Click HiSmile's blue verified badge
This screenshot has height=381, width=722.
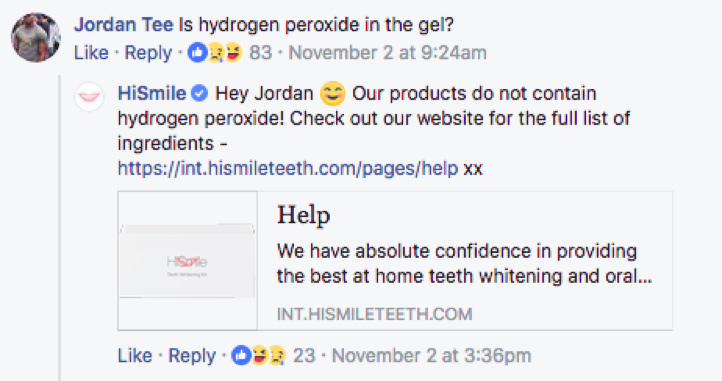[199, 94]
